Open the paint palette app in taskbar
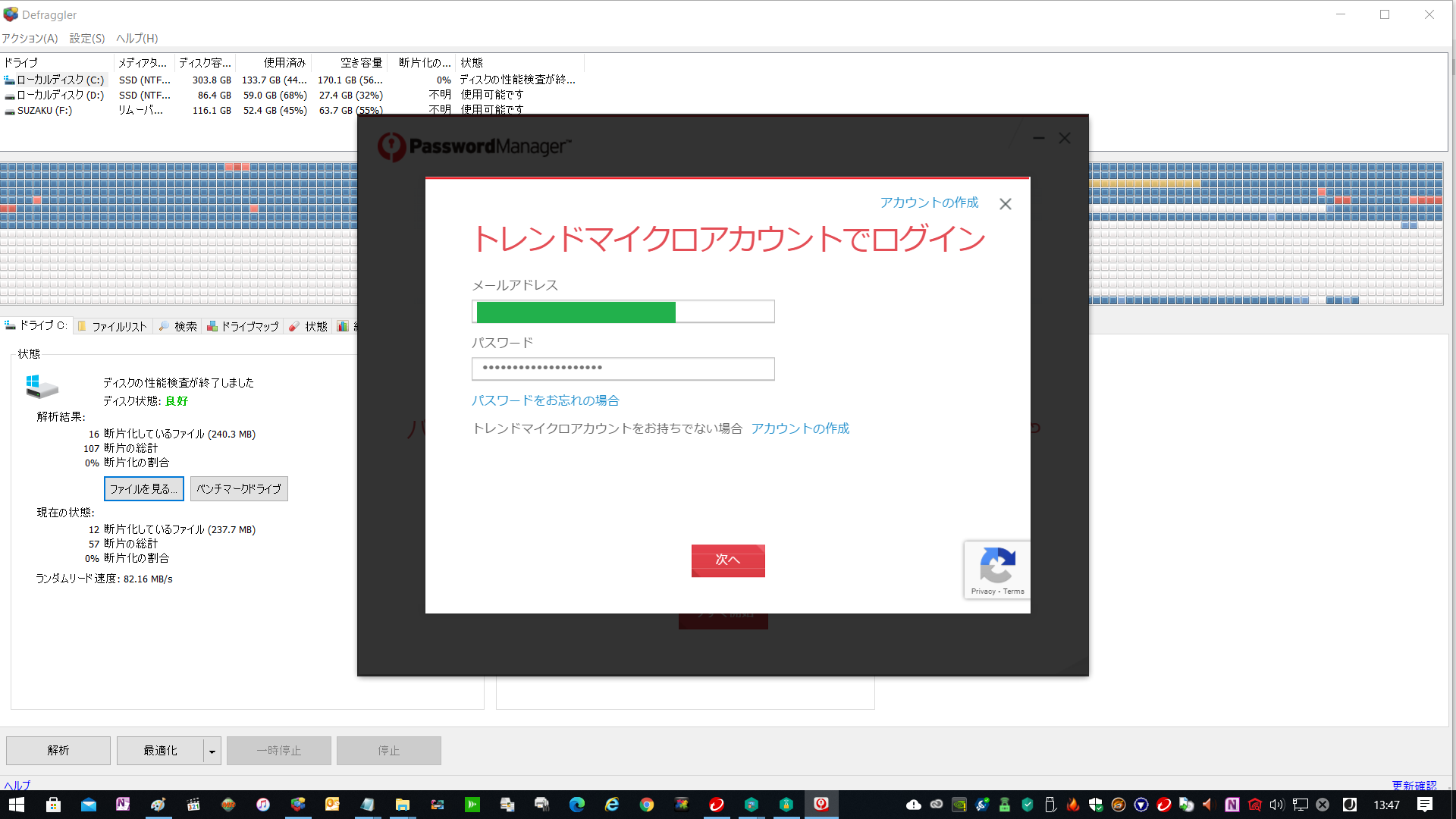Image resolution: width=1456 pixels, height=819 pixels. [158, 805]
